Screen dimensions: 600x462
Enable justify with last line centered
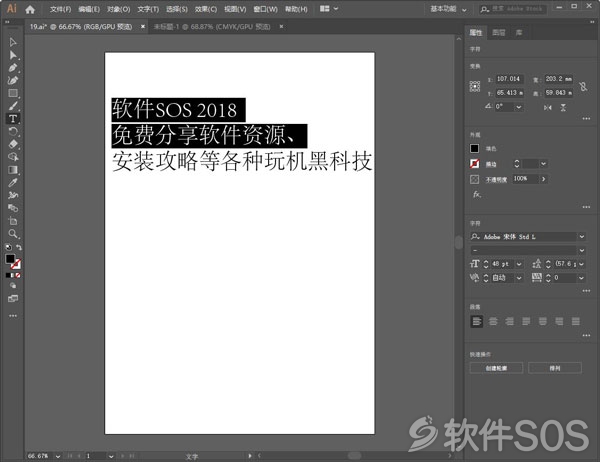[x=543, y=322]
